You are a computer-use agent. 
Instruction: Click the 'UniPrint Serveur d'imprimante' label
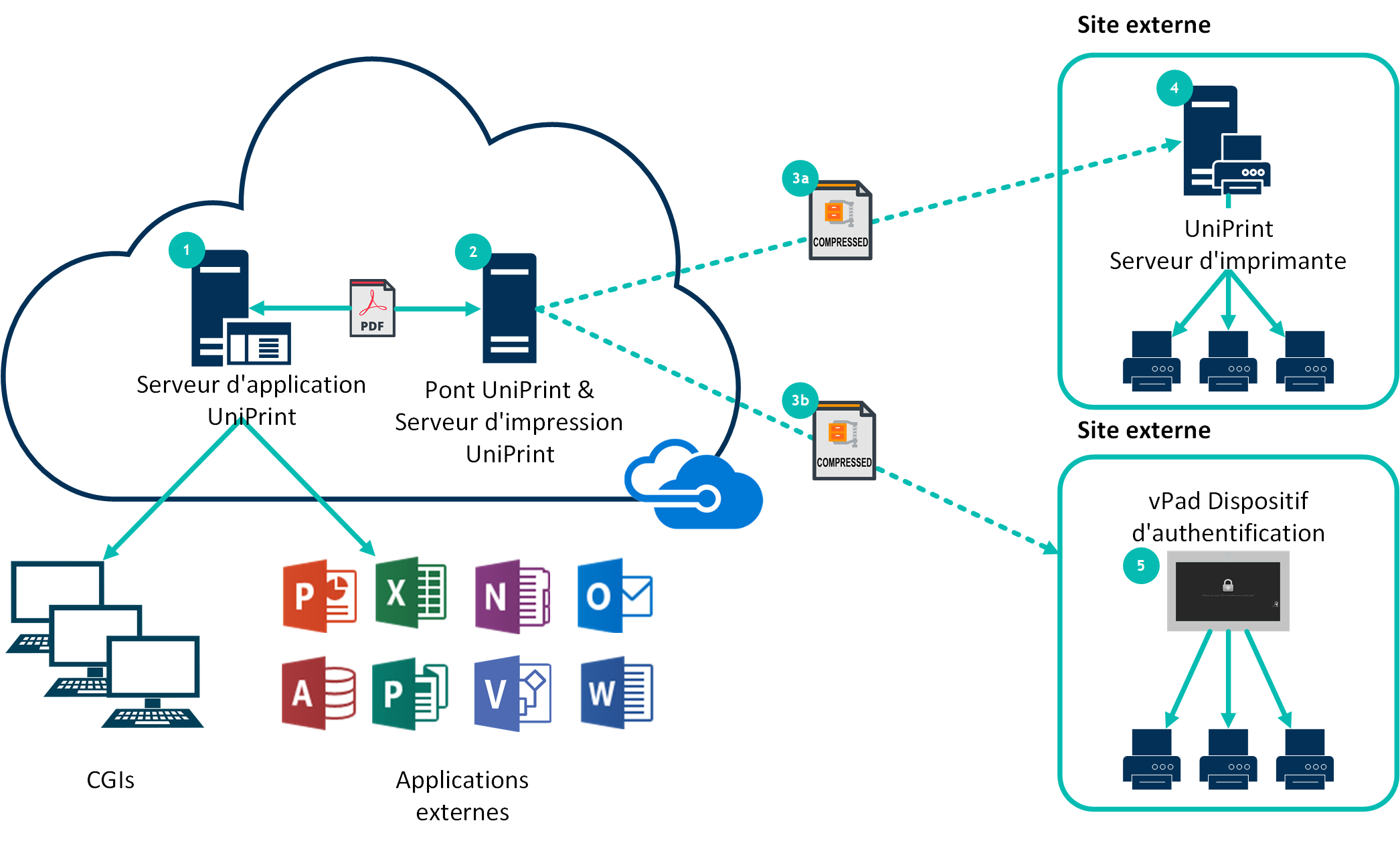pyautogui.click(x=1228, y=245)
